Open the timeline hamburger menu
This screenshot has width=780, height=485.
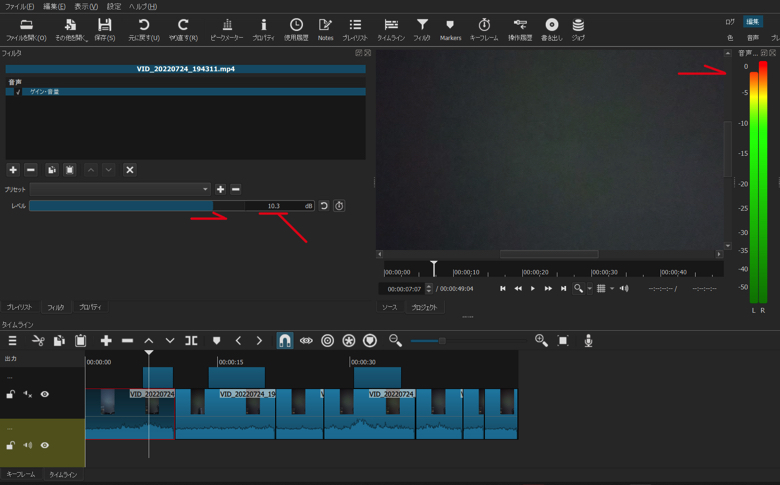(12, 341)
